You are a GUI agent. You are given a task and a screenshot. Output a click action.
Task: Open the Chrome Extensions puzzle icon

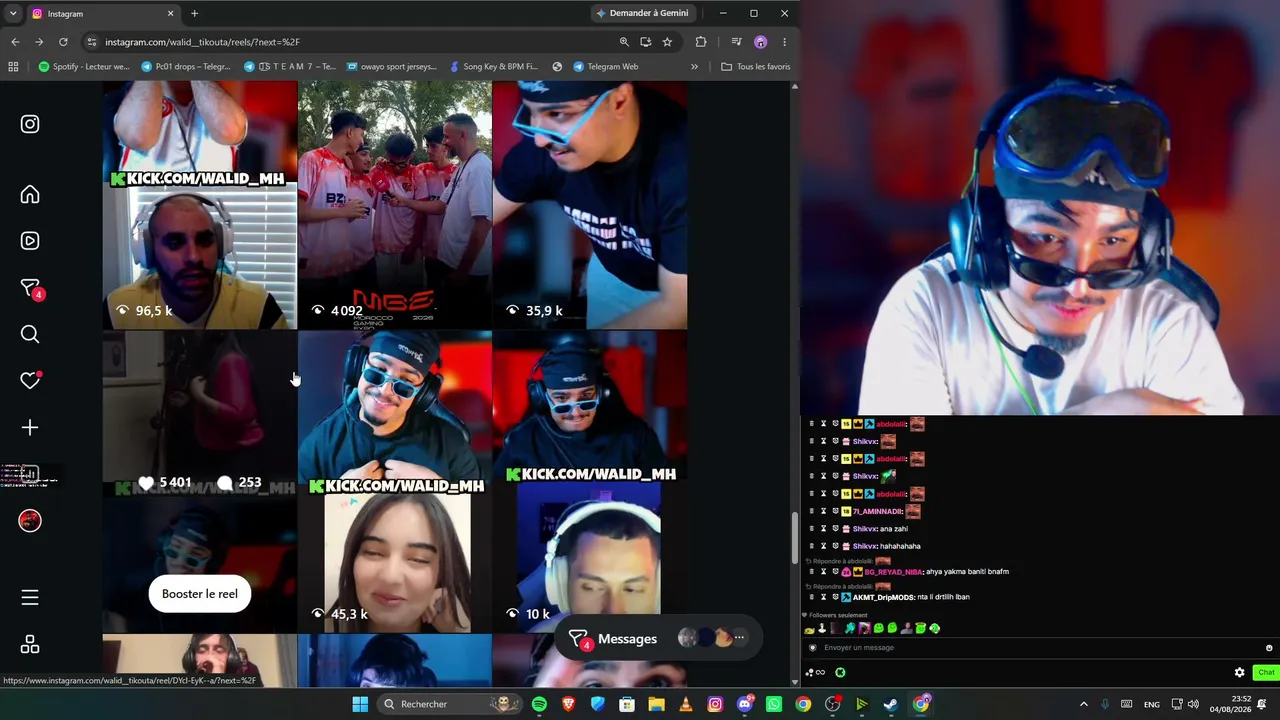[x=701, y=42]
